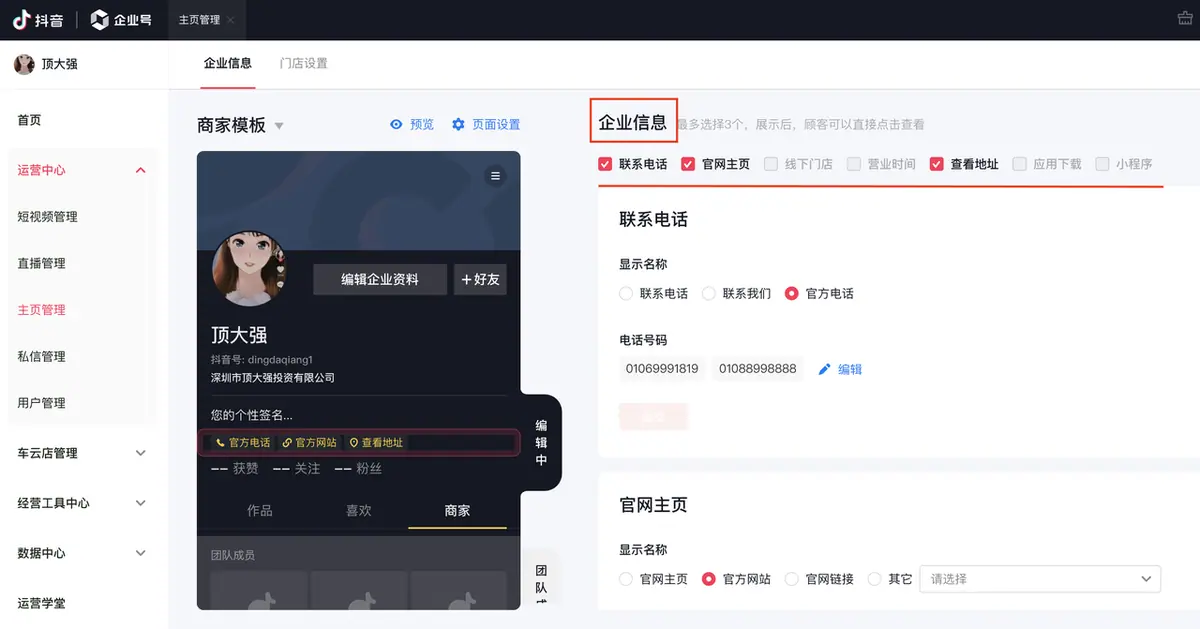The image size is (1200, 629).
Task: Select the 官网链接 radio option
Action: pos(792,579)
